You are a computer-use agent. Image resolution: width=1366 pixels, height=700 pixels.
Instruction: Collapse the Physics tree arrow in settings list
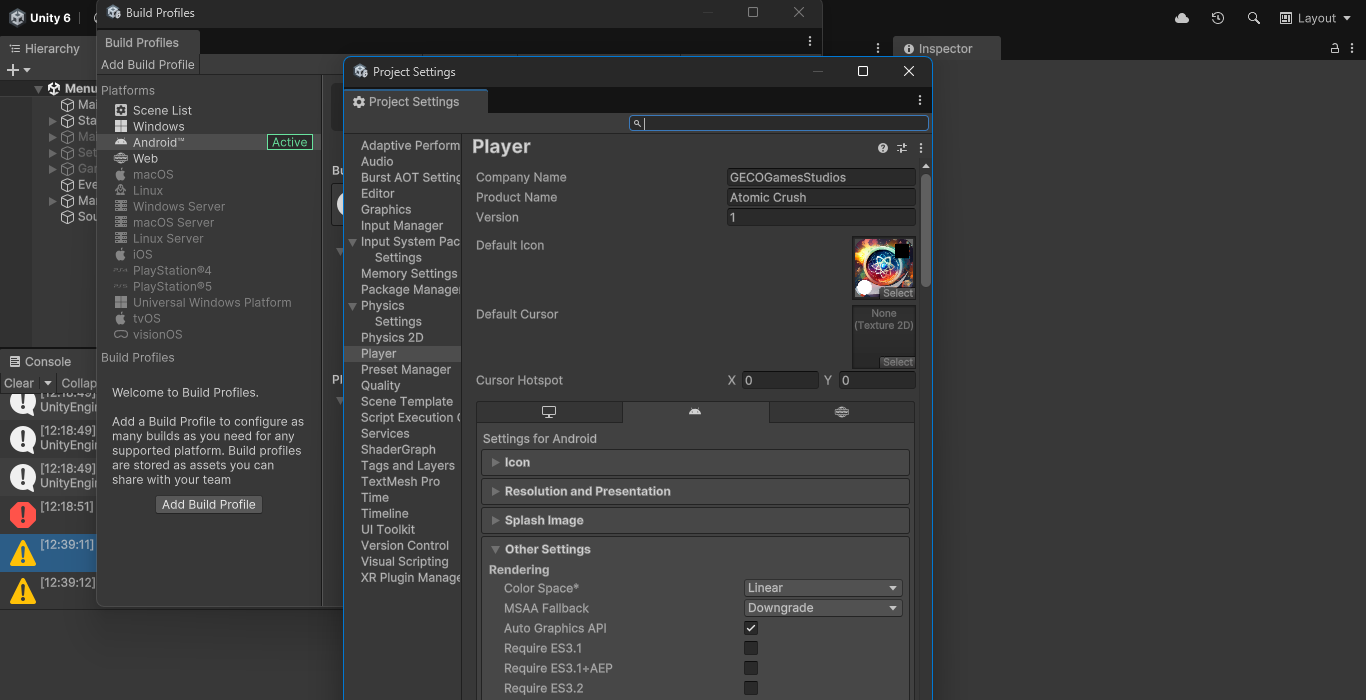click(352, 306)
